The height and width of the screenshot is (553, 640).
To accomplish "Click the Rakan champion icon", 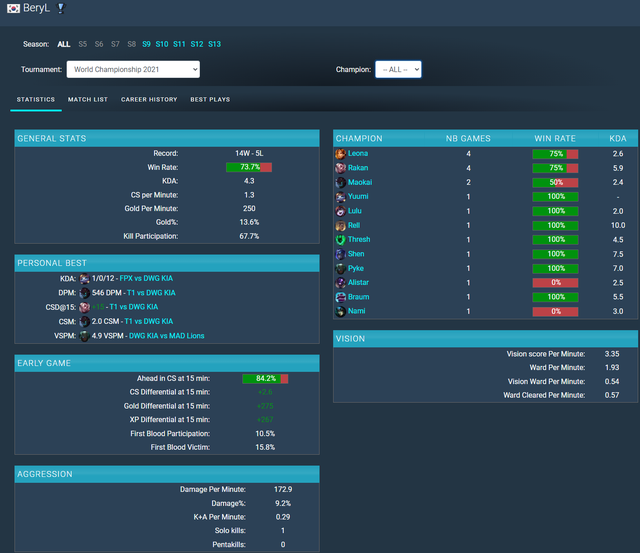I will (x=341, y=168).
